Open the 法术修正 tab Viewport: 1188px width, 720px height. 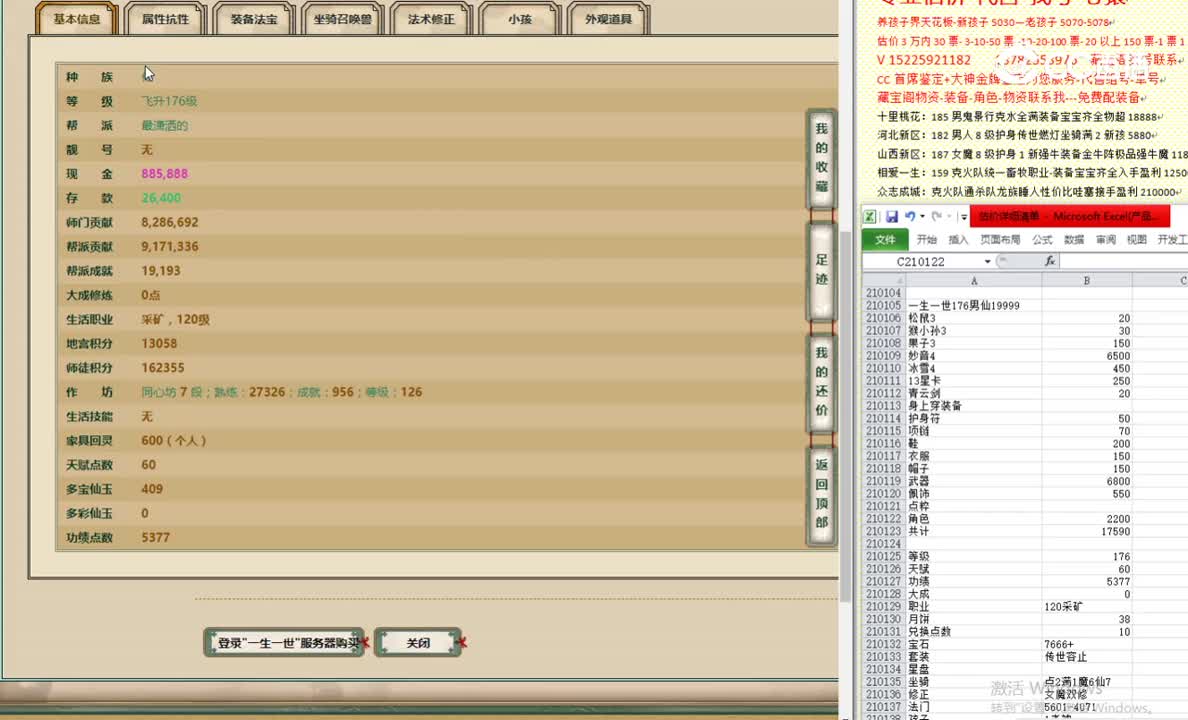(431, 19)
